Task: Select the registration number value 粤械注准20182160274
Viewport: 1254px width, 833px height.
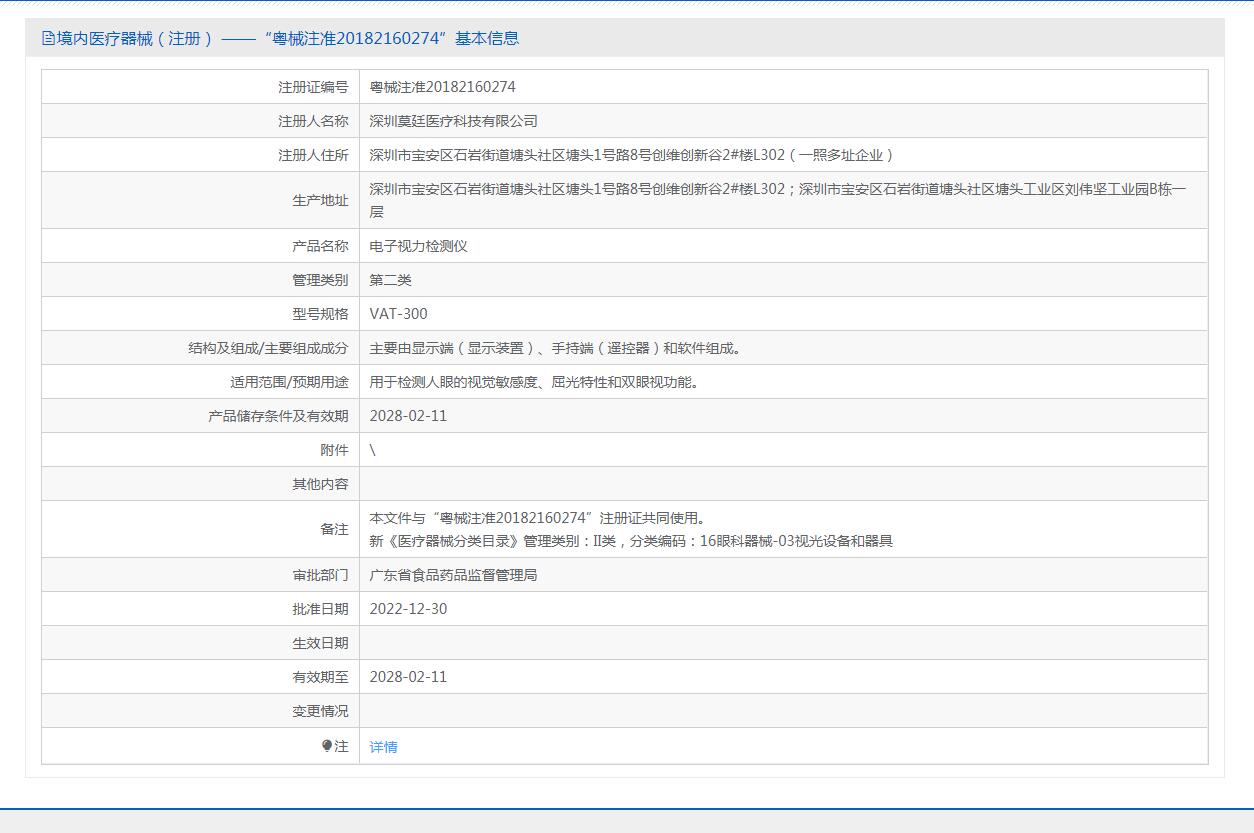Action: pyautogui.click(x=442, y=87)
